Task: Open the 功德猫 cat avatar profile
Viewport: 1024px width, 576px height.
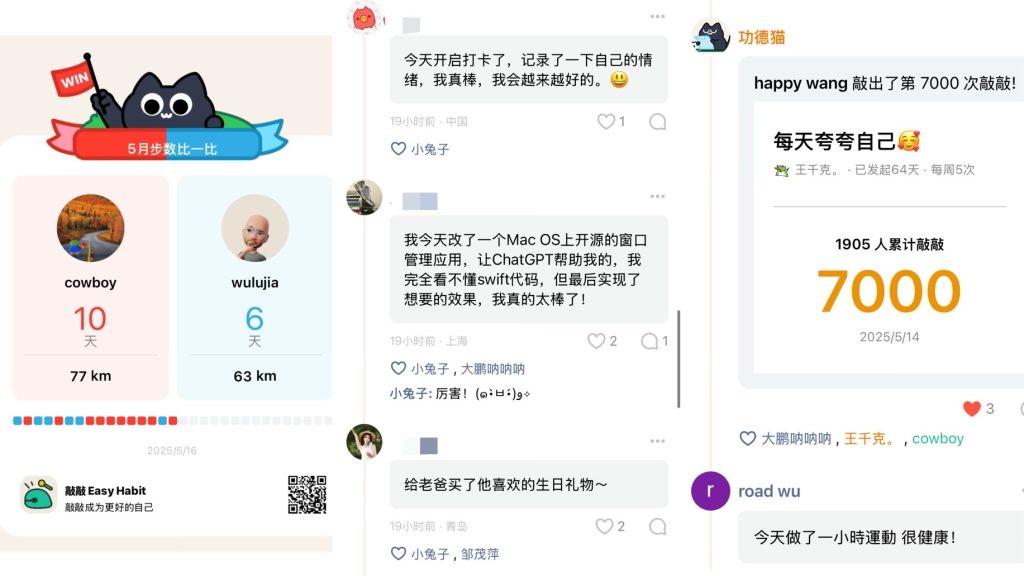Action: [711, 36]
